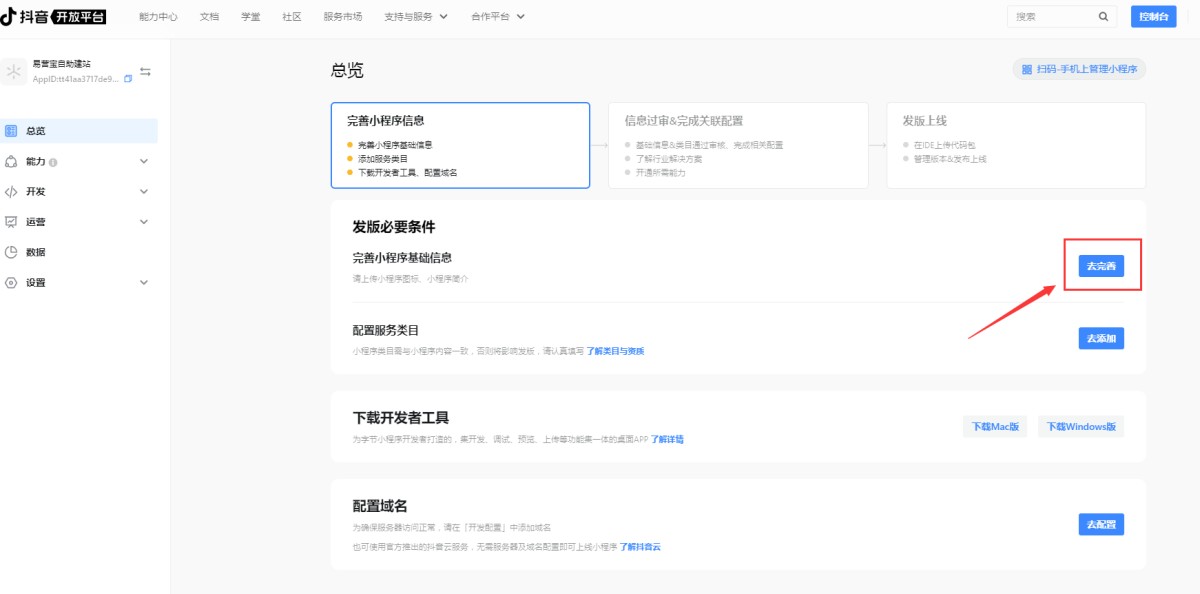Click the QR code icon in 扫码 button
Image resolution: width=1200 pixels, height=594 pixels.
pos(1028,69)
